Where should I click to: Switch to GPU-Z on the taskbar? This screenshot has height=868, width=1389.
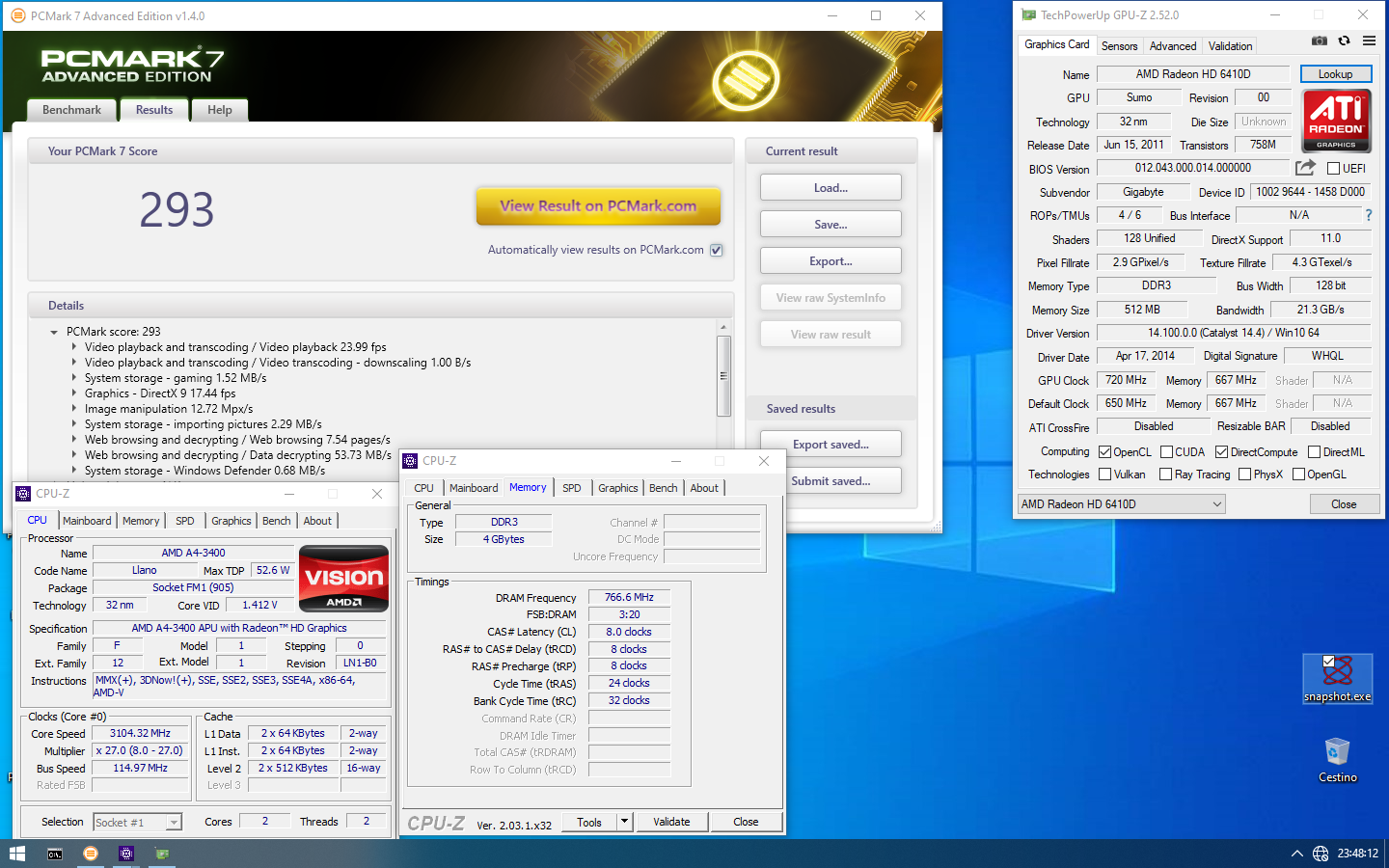point(162,854)
